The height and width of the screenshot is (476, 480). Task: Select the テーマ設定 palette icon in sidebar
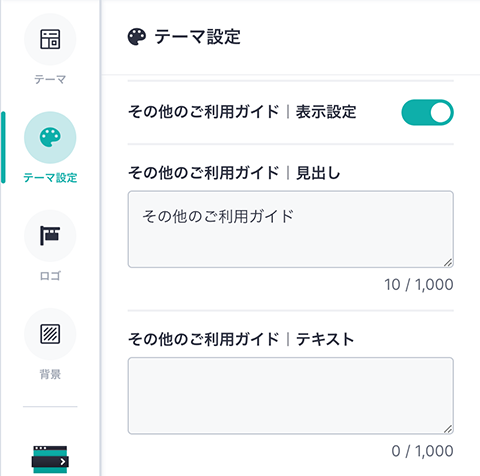(x=50, y=138)
